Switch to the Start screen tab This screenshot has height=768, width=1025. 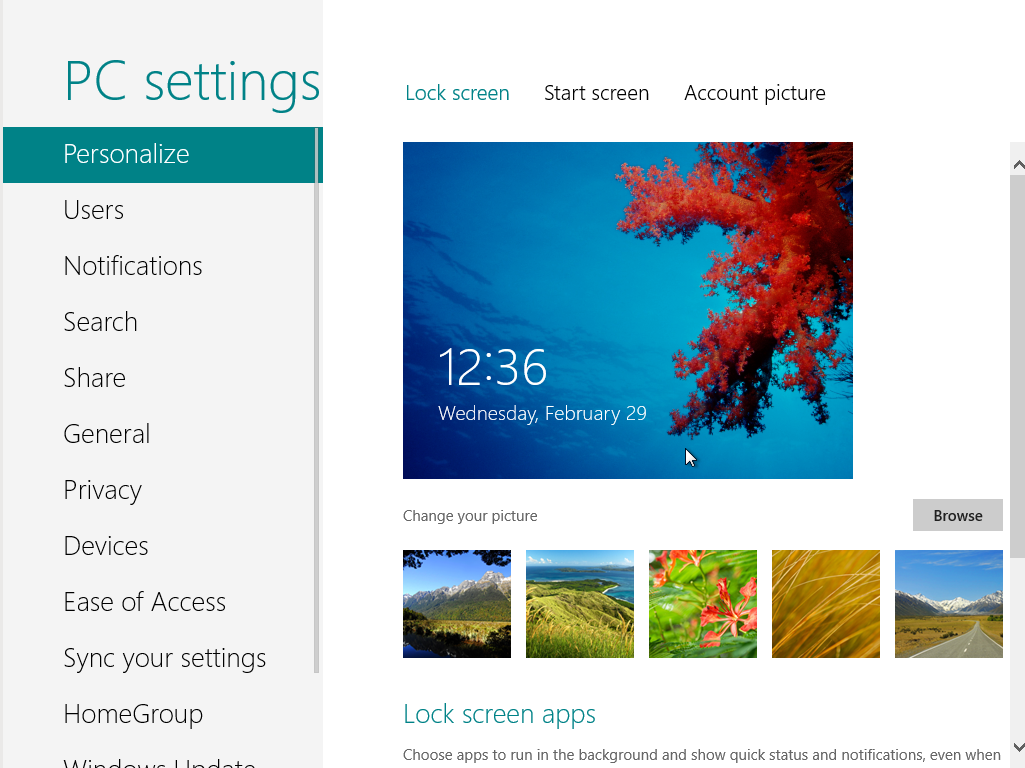(596, 93)
